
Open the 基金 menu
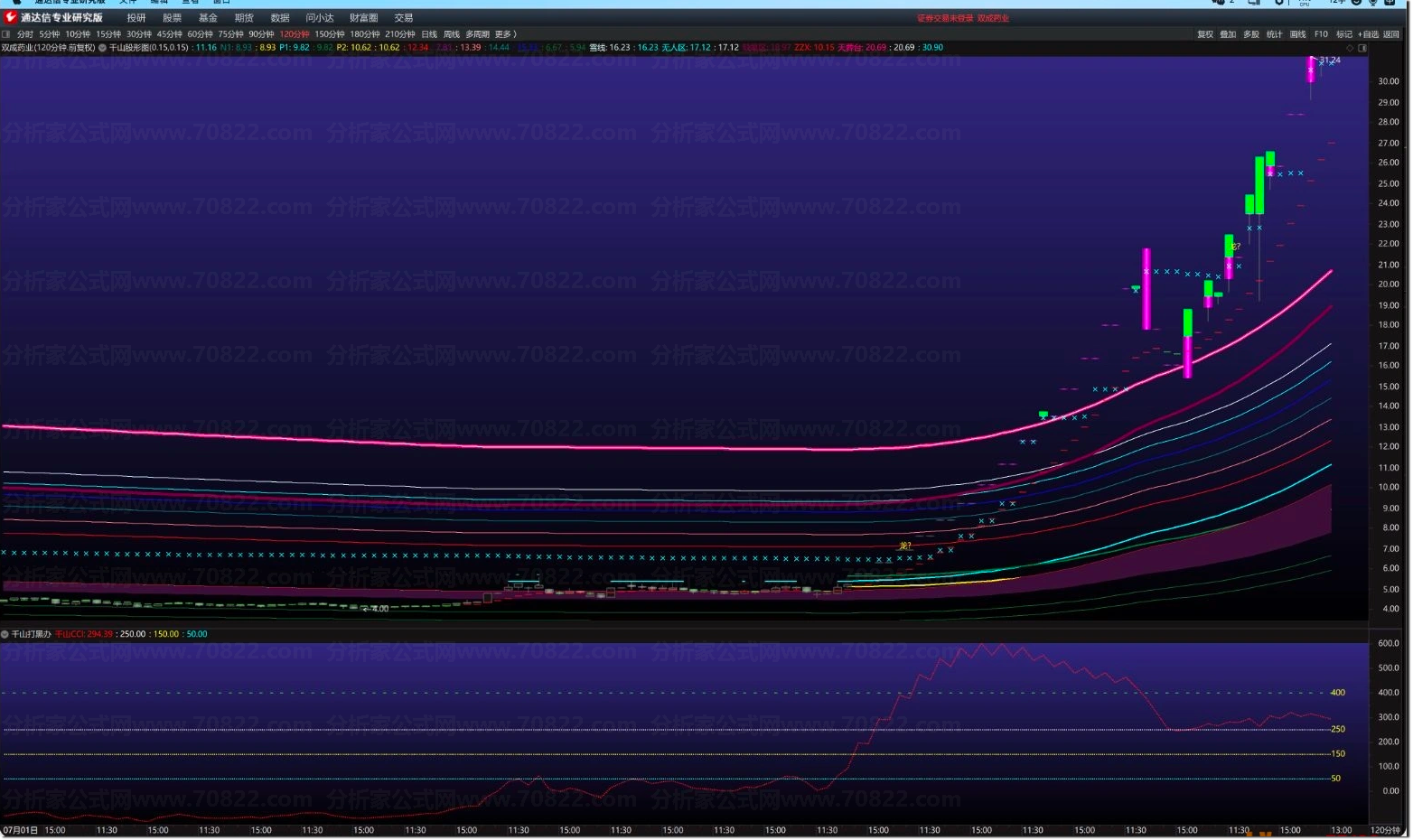[208, 18]
